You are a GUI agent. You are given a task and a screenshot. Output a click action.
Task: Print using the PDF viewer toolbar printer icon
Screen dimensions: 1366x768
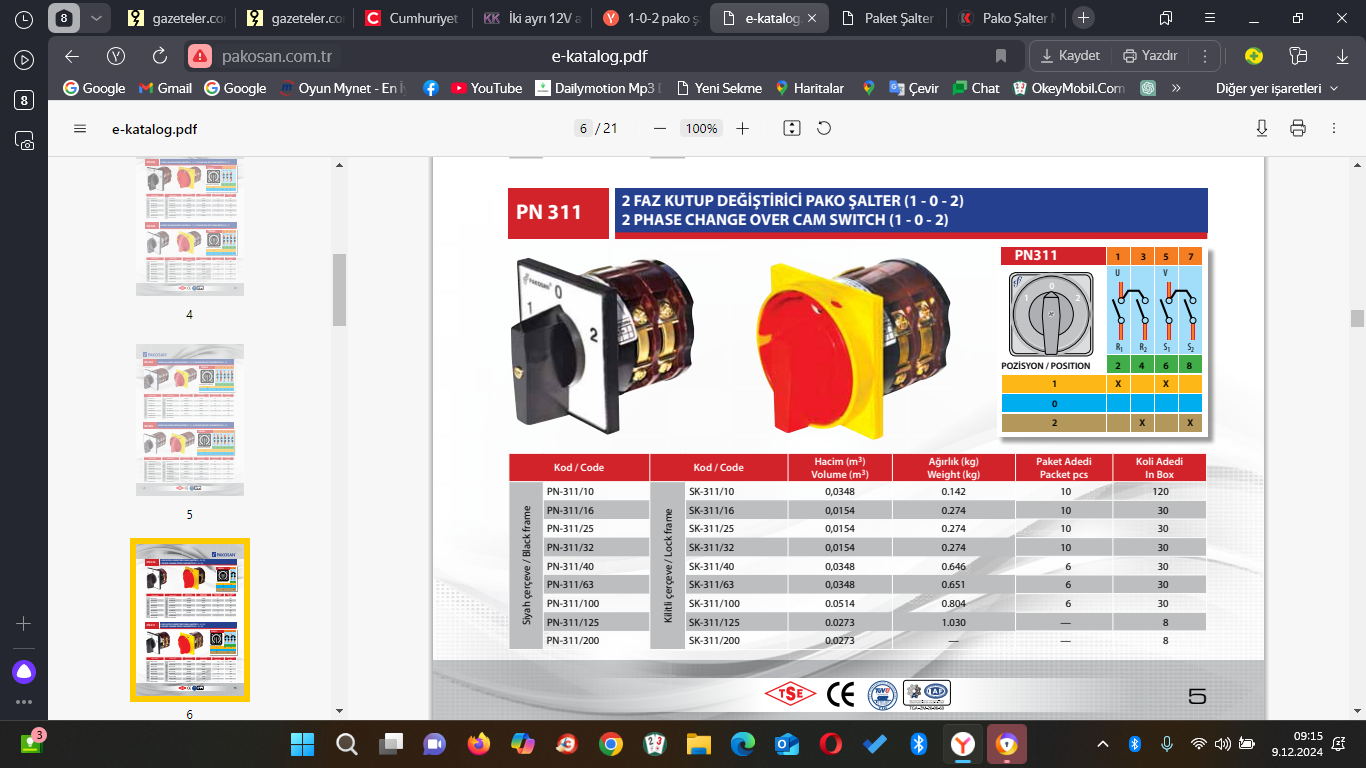pyautogui.click(x=1298, y=128)
